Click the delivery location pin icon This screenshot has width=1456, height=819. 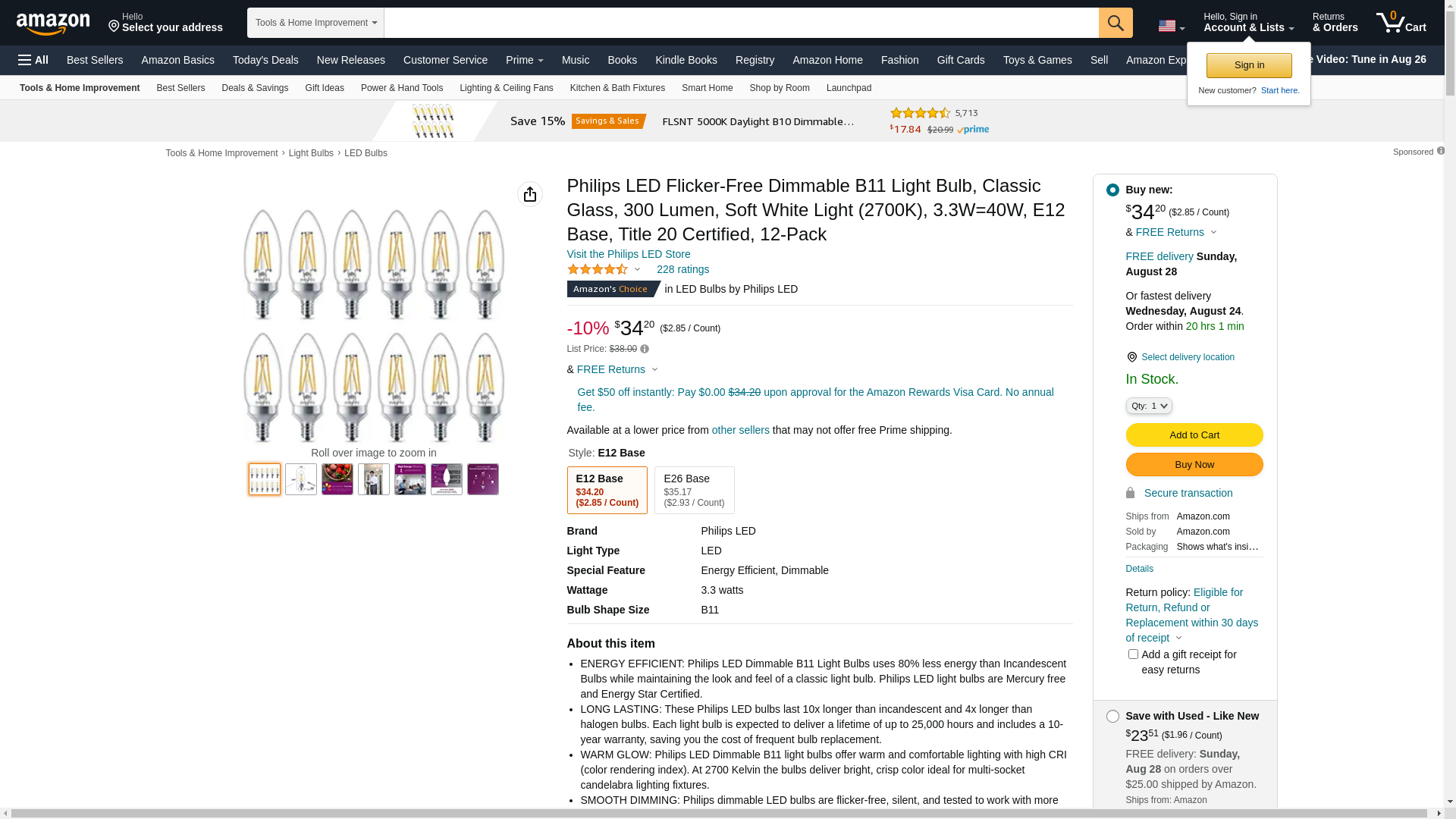tap(1131, 357)
